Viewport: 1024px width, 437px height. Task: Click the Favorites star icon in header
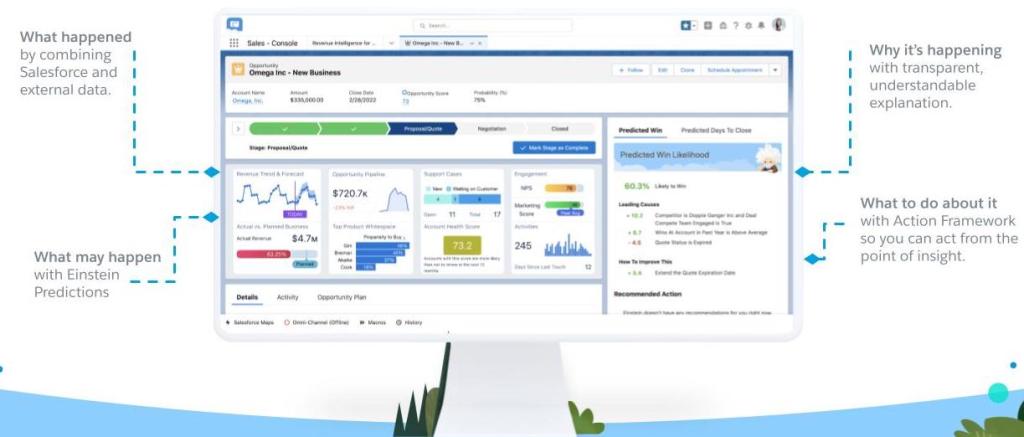tap(686, 25)
